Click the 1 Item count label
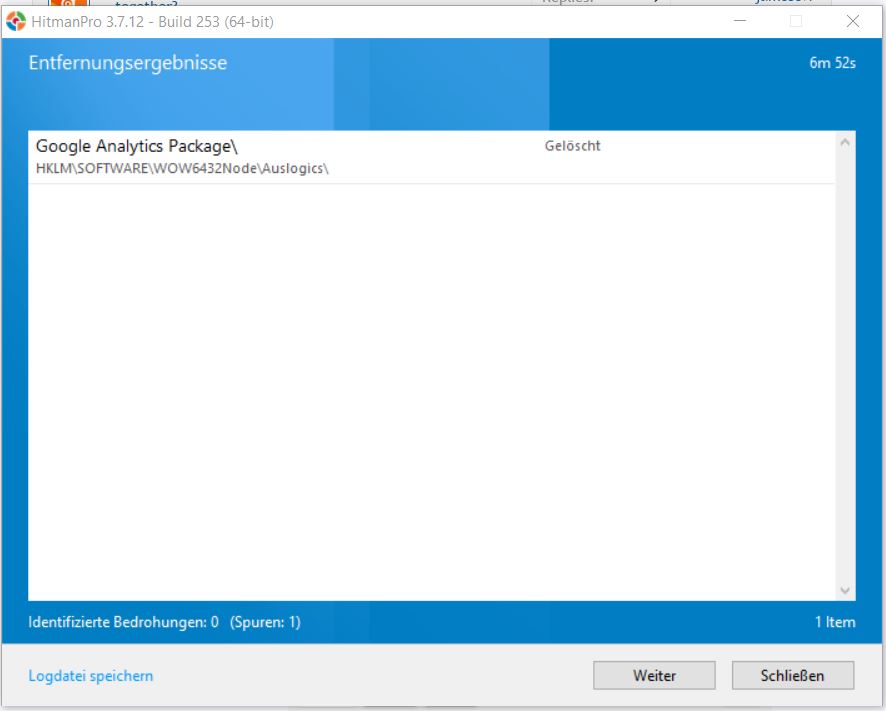Screen dimensions: 886x711 coord(835,622)
